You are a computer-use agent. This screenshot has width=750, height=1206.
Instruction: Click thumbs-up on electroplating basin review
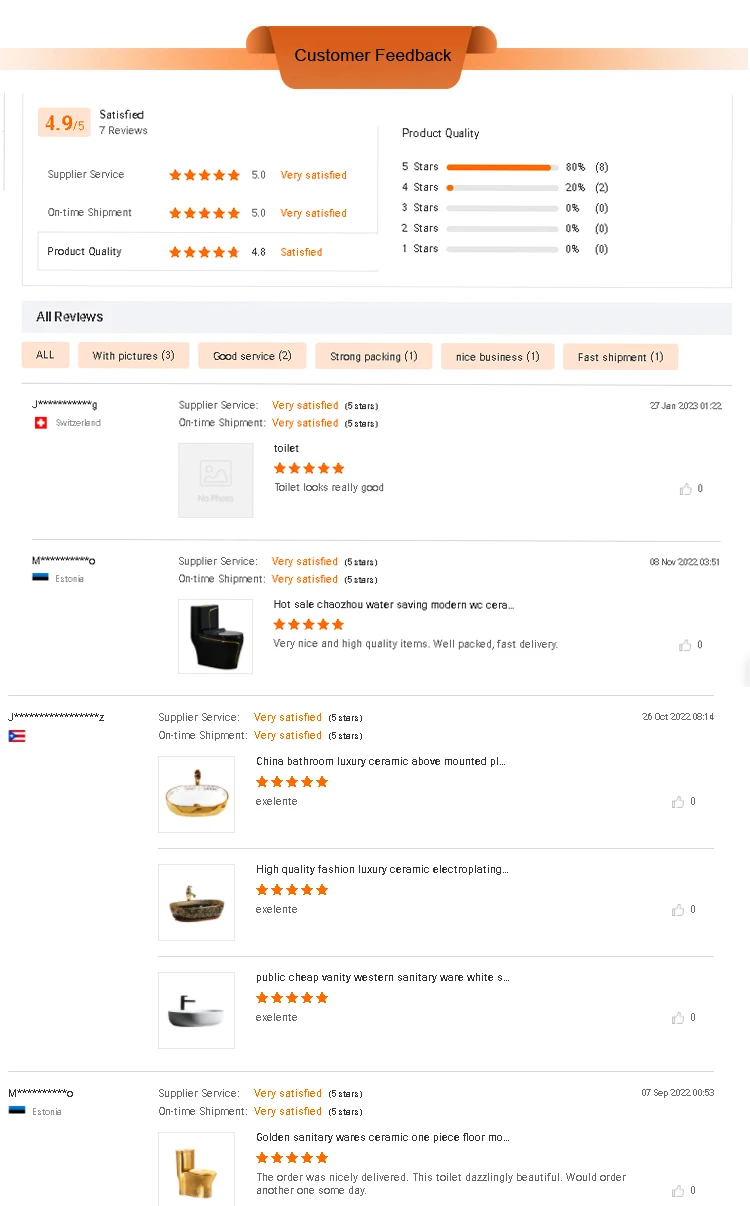pos(679,910)
